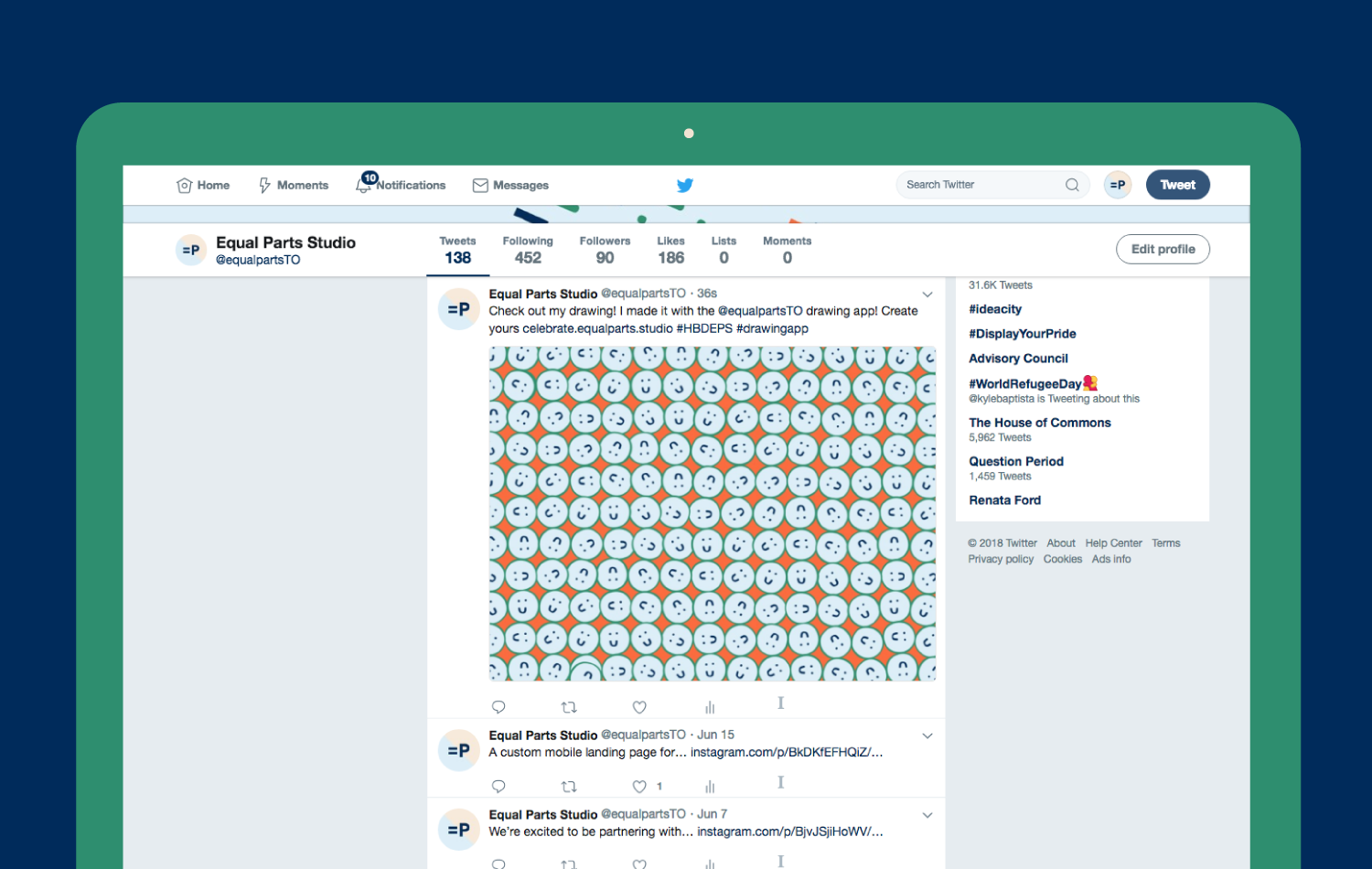Retweet the drawing app tweet
1372x869 pixels.
point(569,707)
